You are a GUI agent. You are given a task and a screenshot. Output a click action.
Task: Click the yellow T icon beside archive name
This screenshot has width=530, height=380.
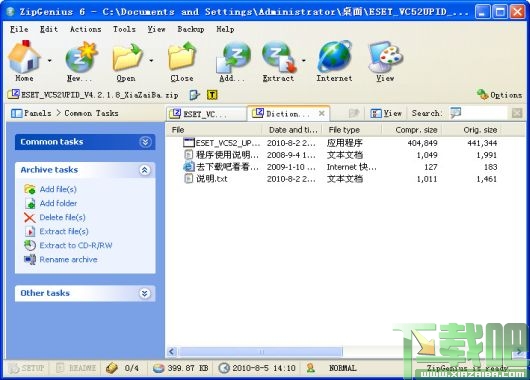(212, 95)
